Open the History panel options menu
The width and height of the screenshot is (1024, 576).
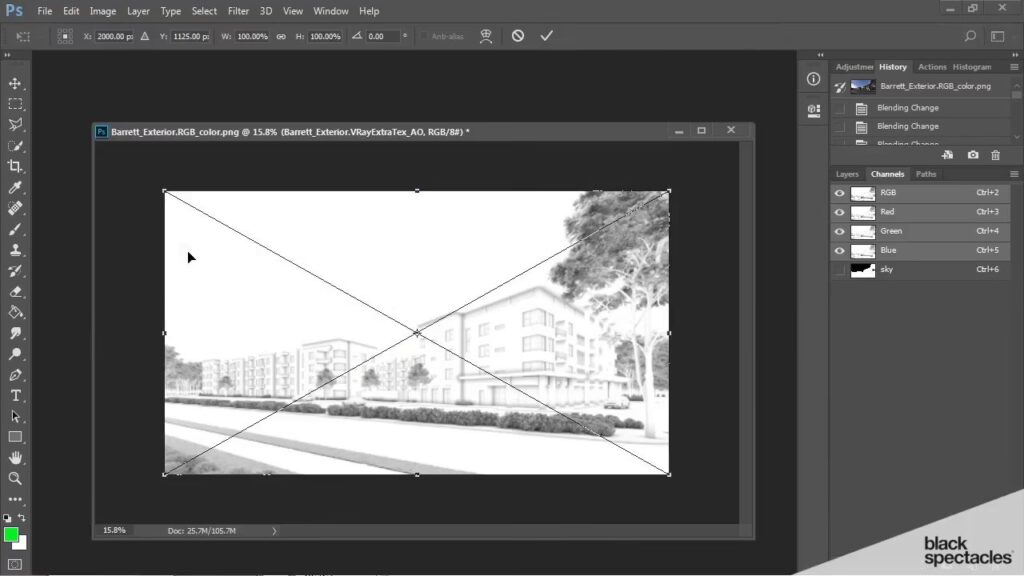click(1014, 67)
